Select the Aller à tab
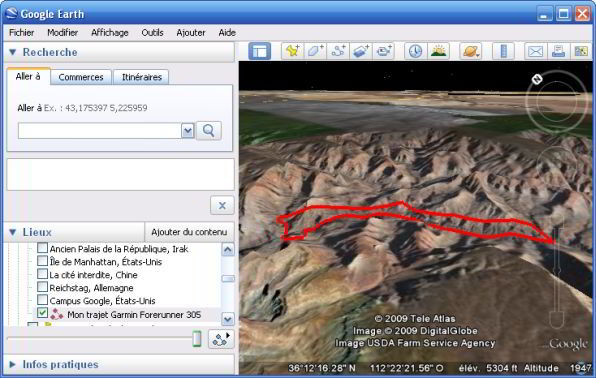 click(28, 76)
